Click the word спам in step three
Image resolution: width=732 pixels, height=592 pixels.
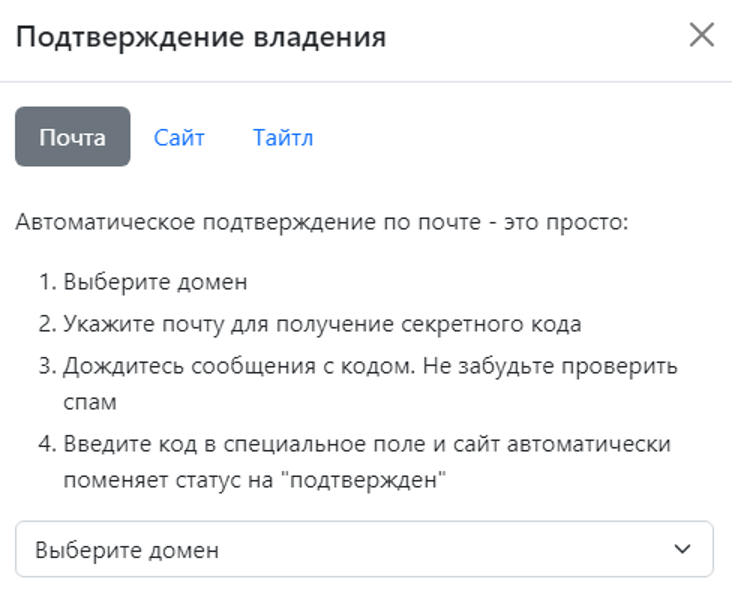click(90, 402)
